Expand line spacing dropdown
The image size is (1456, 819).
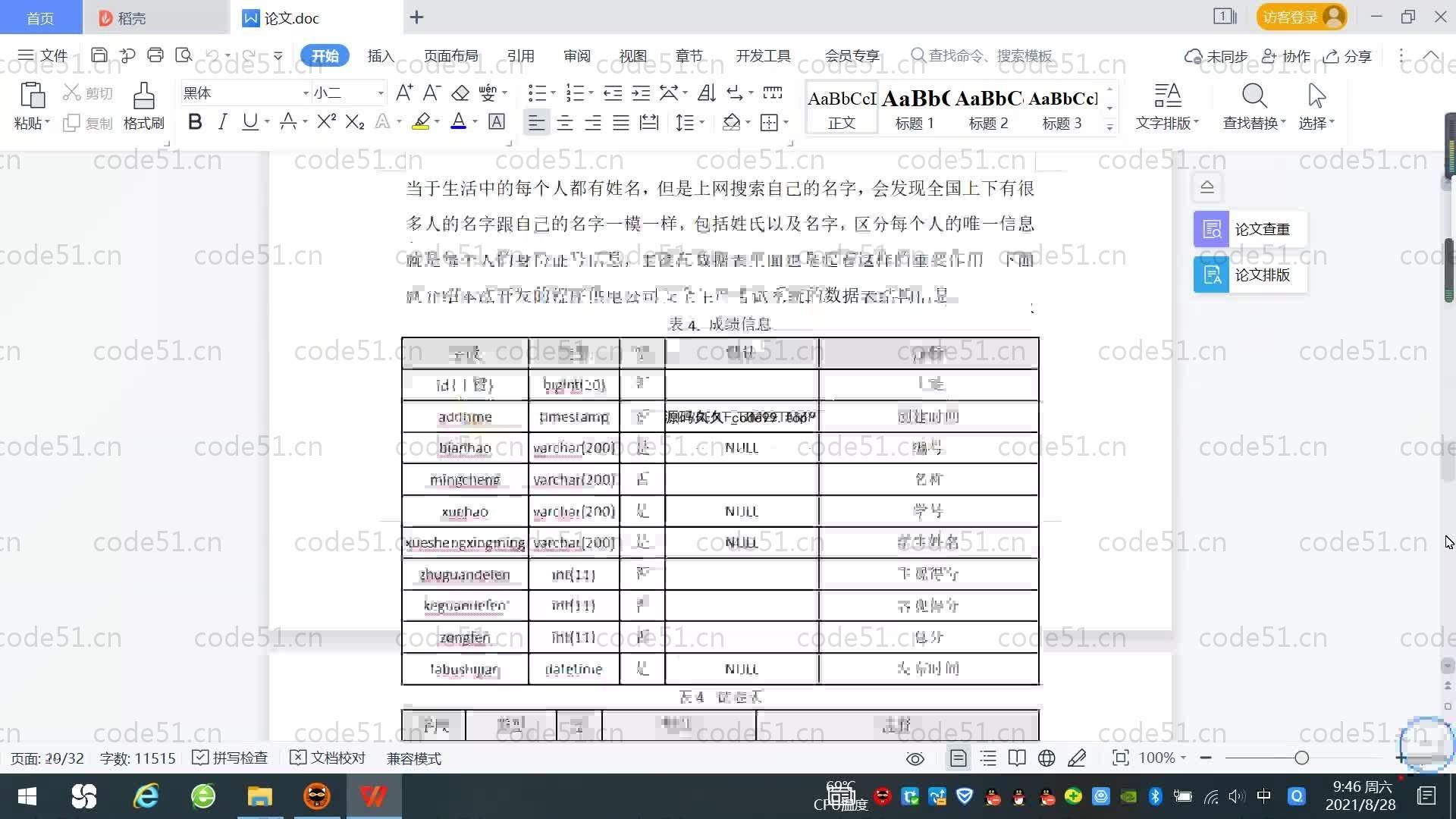[702, 122]
